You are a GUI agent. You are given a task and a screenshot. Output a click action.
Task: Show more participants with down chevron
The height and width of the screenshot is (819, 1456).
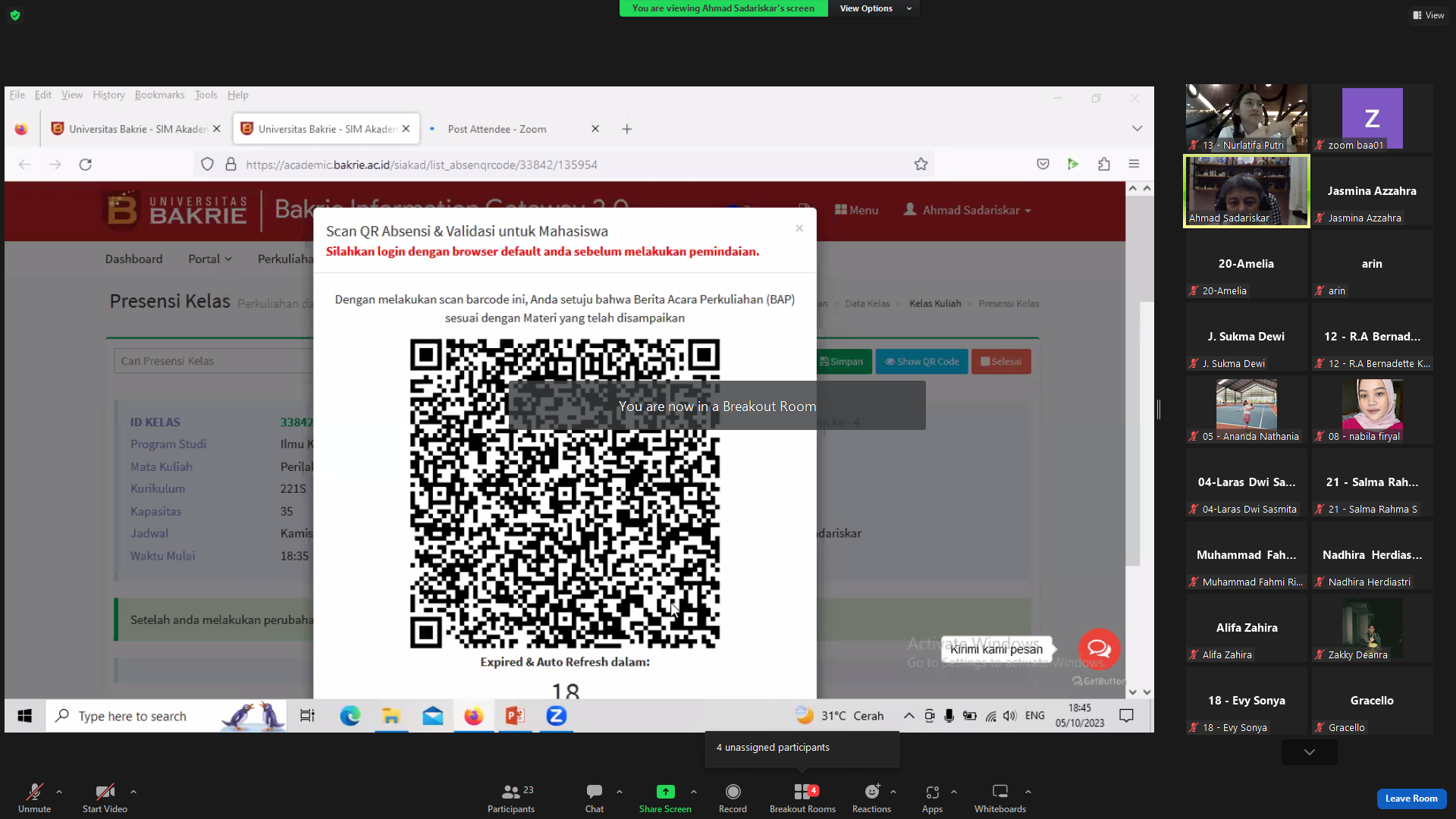[x=1310, y=752]
